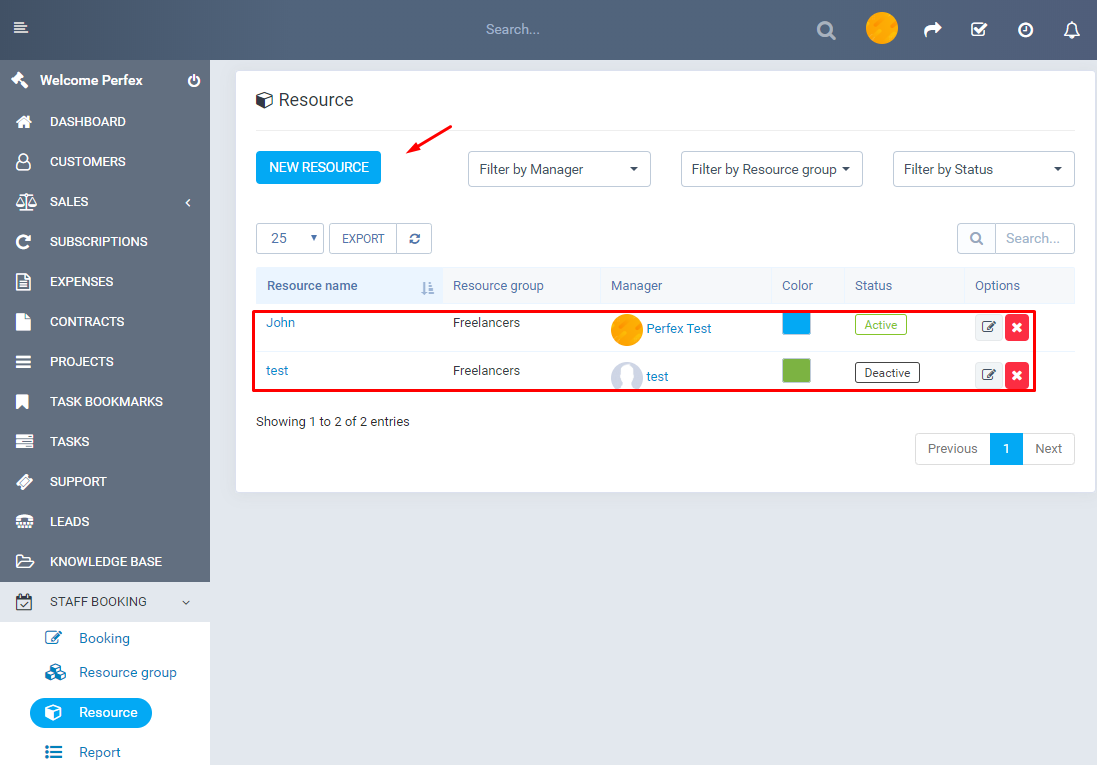Open the Filter by Resource group dropdown
Image resolution: width=1097 pixels, height=765 pixels.
pos(771,169)
